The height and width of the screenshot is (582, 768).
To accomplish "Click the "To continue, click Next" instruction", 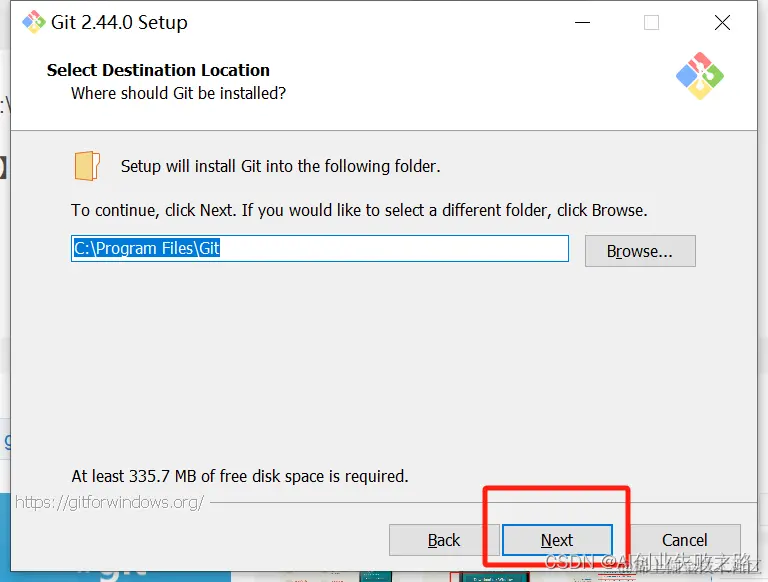I will [359, 210].
